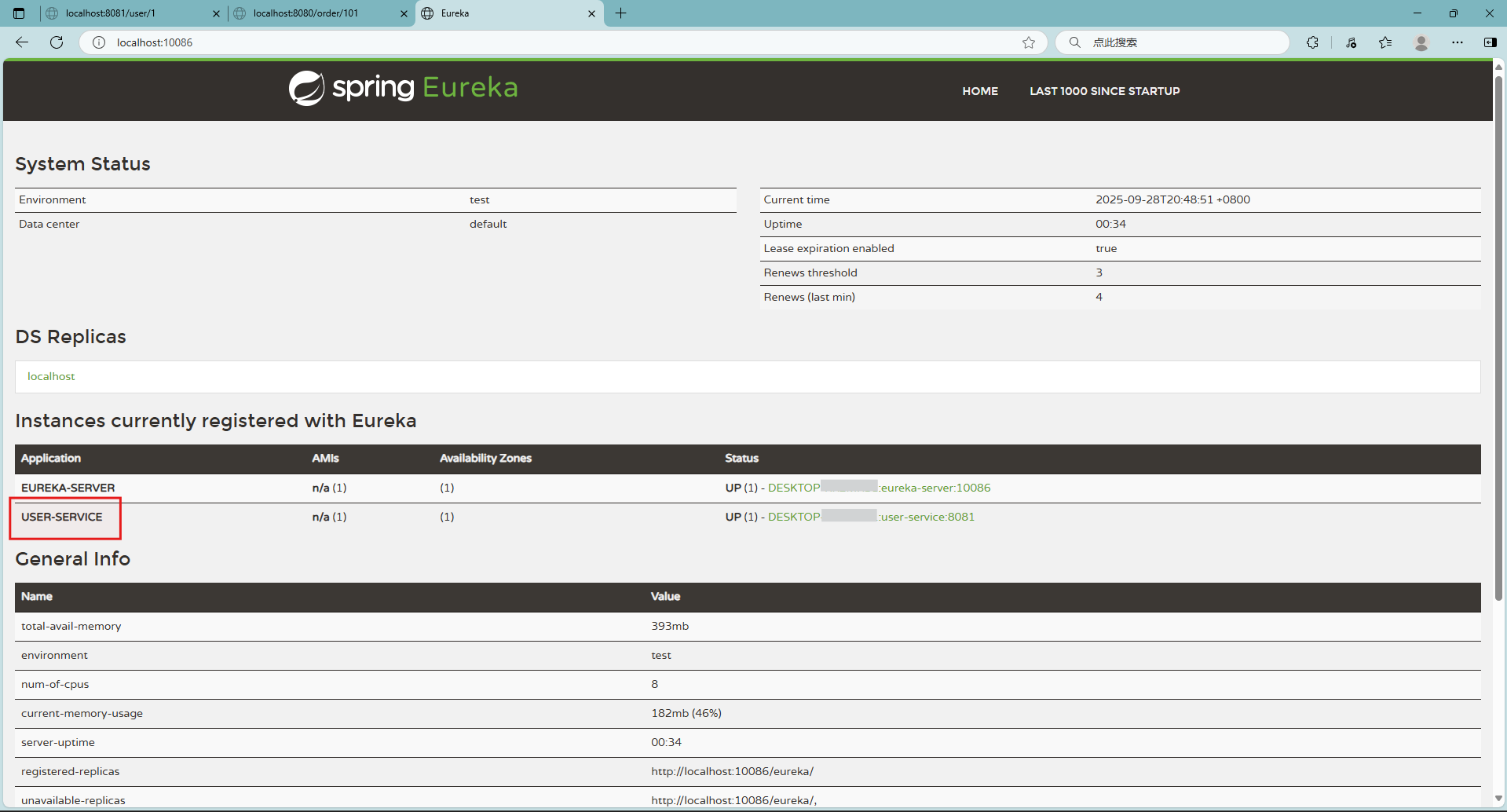The height and width of the screenshot is (812, 1507).
Task: Add this page to favorites star
Action: [x=1029, y=42]
